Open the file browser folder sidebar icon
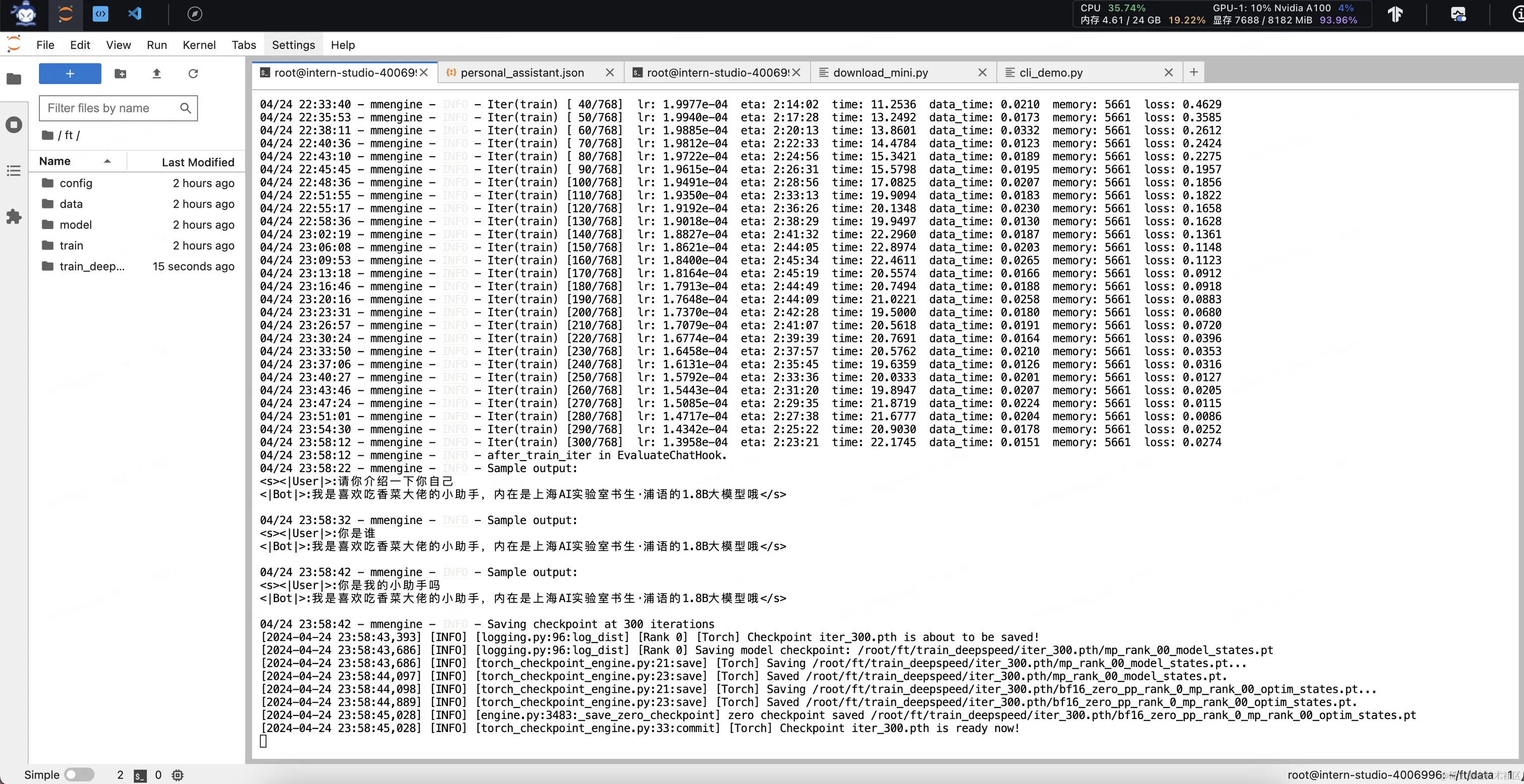The image size is (1524, 784). click(x=14, y=79)
